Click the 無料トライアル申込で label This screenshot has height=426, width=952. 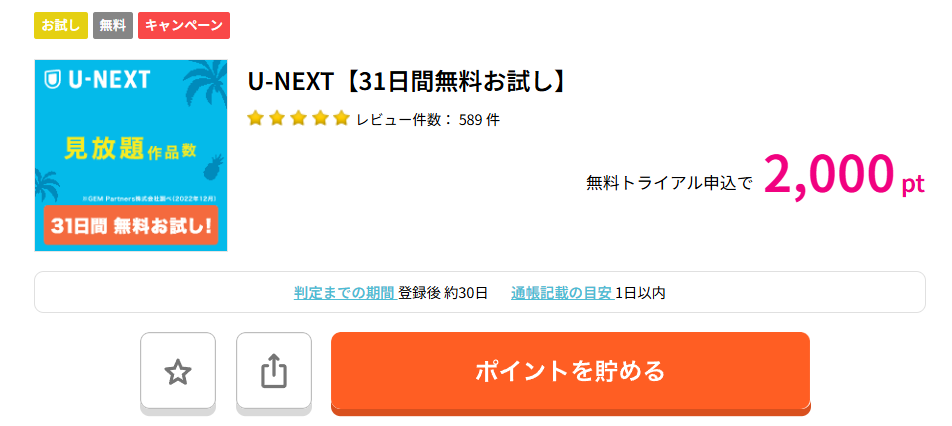click(x=669, y=183)
